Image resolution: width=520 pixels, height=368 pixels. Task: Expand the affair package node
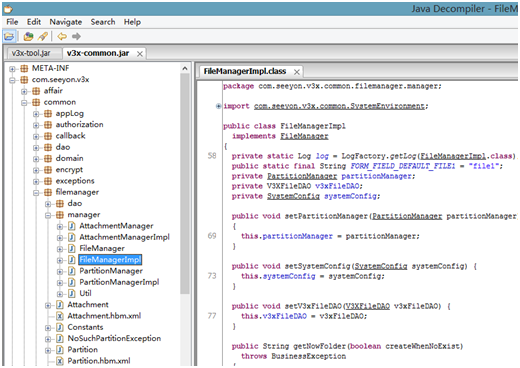point(24,91)
